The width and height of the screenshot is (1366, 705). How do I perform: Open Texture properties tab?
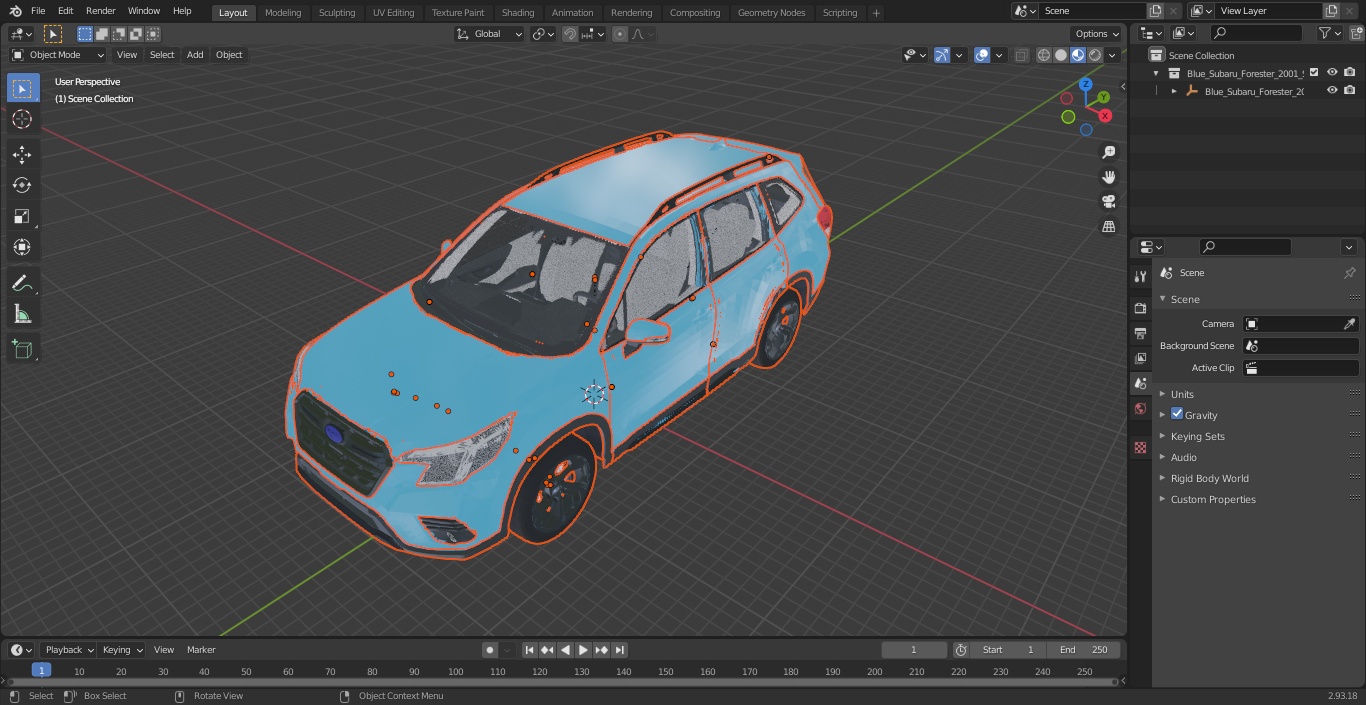(x=1140, y=447)
